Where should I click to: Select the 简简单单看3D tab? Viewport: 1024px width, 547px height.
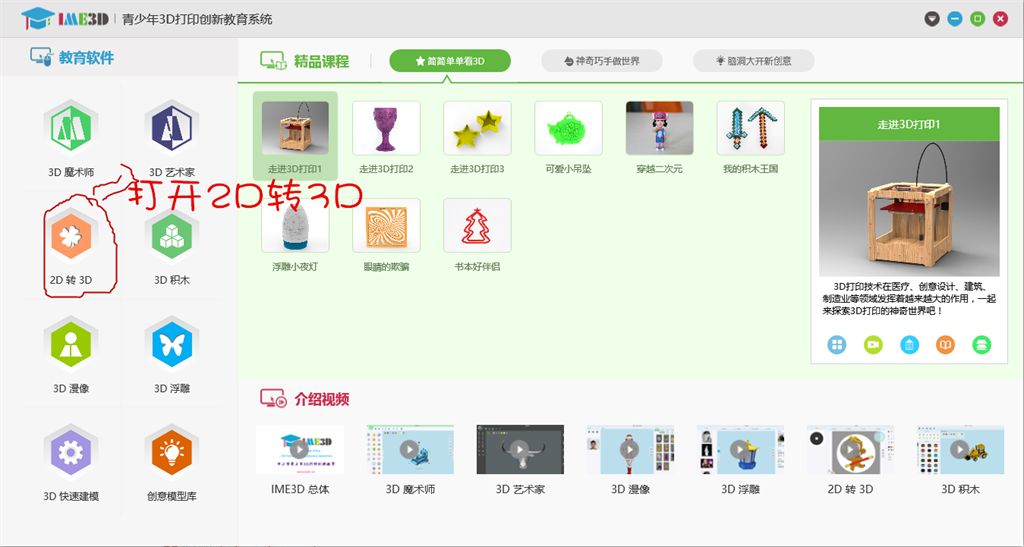point(450,61)
